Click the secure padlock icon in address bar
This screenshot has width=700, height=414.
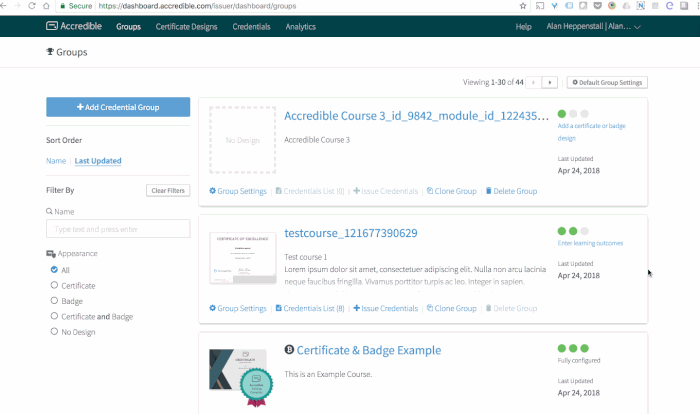point(62,6)
